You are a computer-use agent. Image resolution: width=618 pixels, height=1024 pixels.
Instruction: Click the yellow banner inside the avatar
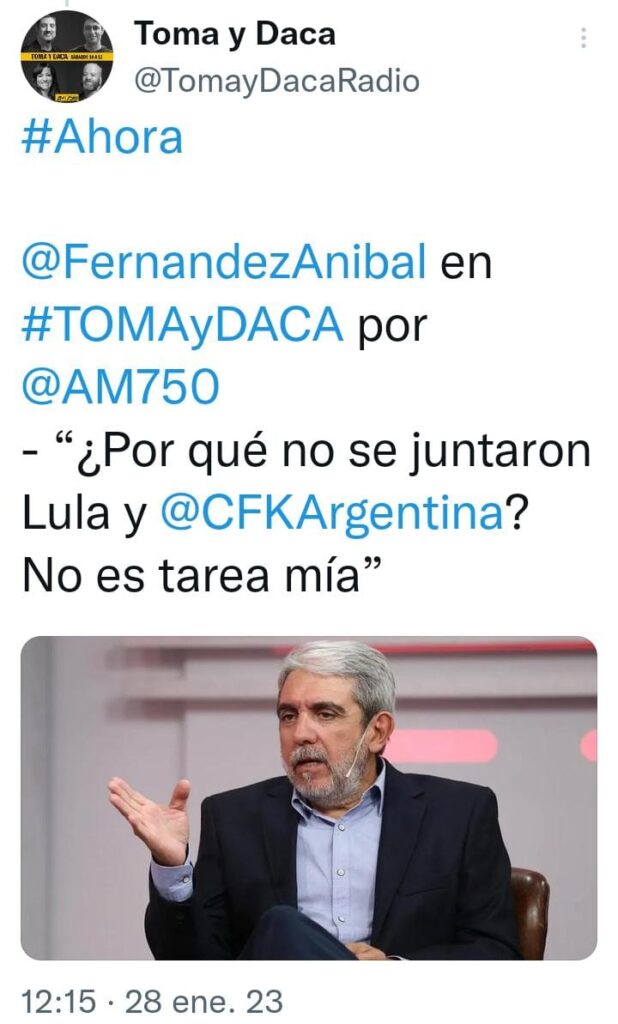pos(67,57)
